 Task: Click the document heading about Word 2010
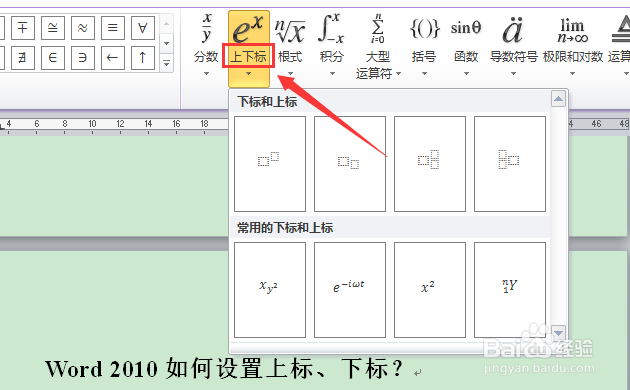tap(224, 368)
